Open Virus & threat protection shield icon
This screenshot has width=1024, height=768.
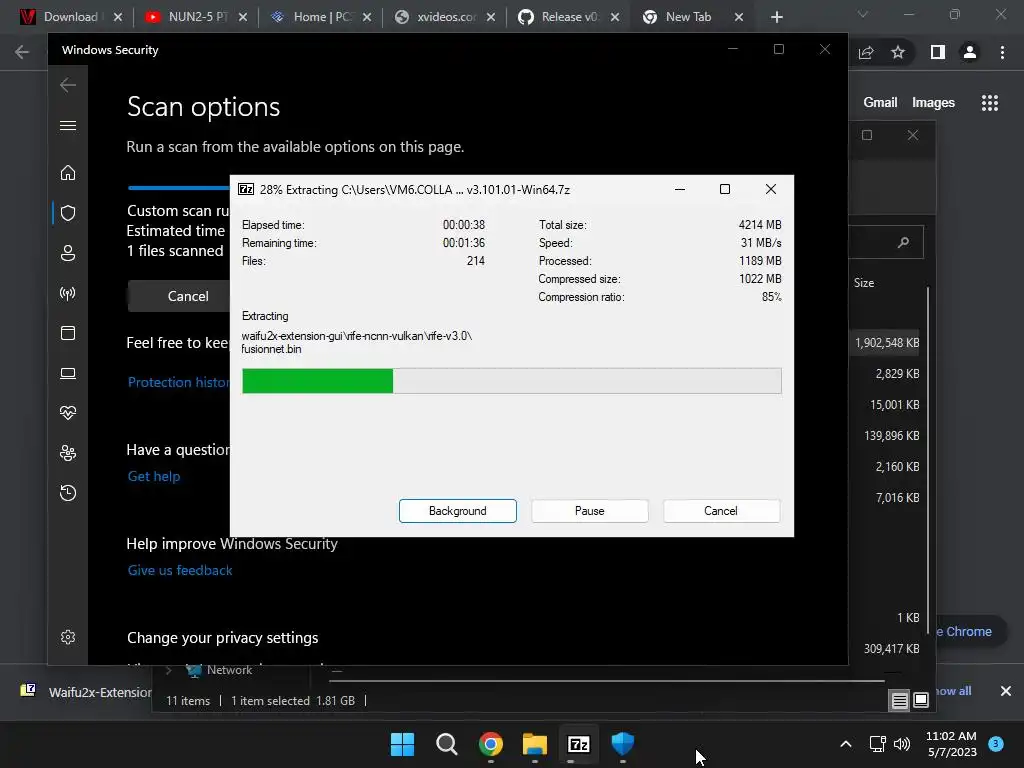(x=68, y=213)
